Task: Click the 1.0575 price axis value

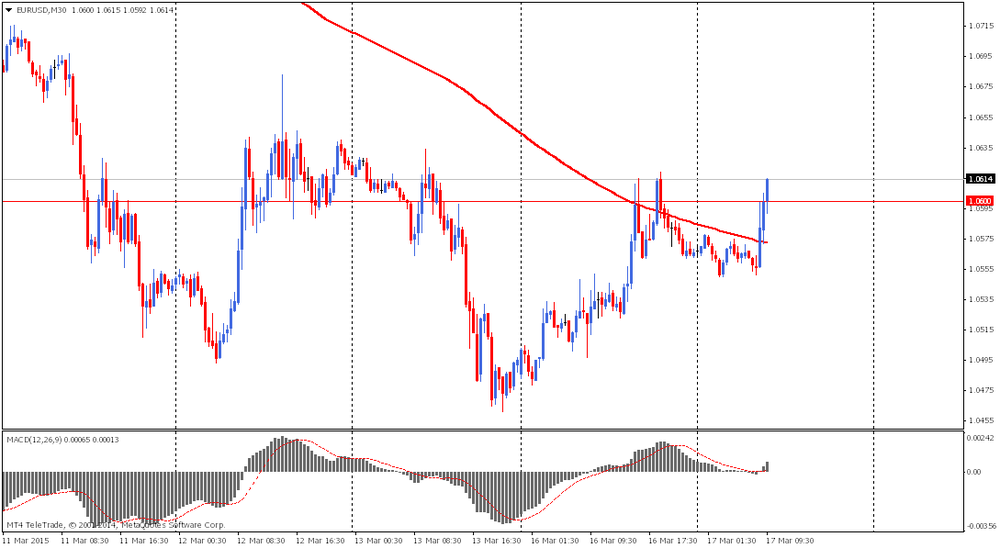Action: coord(981,239)
